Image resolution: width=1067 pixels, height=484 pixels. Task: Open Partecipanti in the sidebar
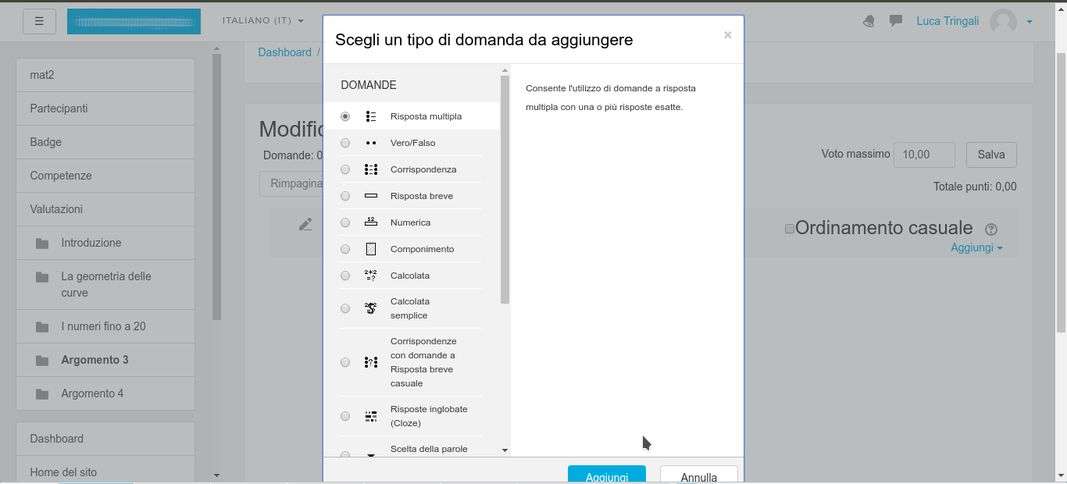pyautogui.click(x=105, y=108)
